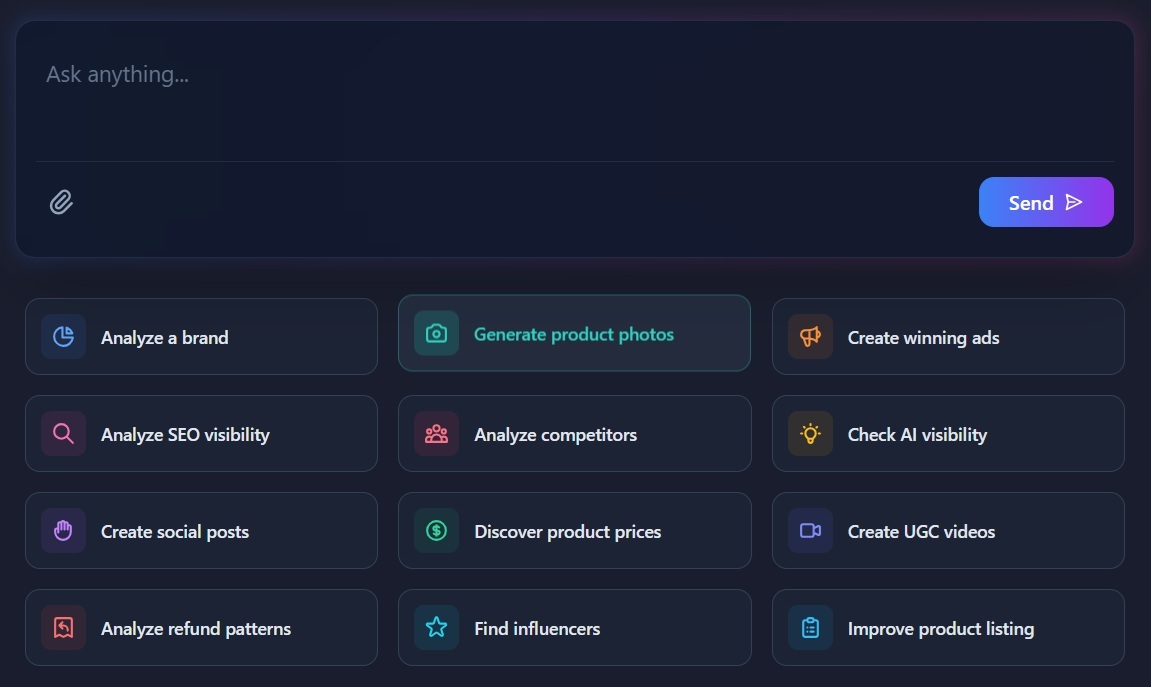This screenshot has height=687, width=1151.
Task: Click the refund patterns receipt icon
Action: point(63,628)
